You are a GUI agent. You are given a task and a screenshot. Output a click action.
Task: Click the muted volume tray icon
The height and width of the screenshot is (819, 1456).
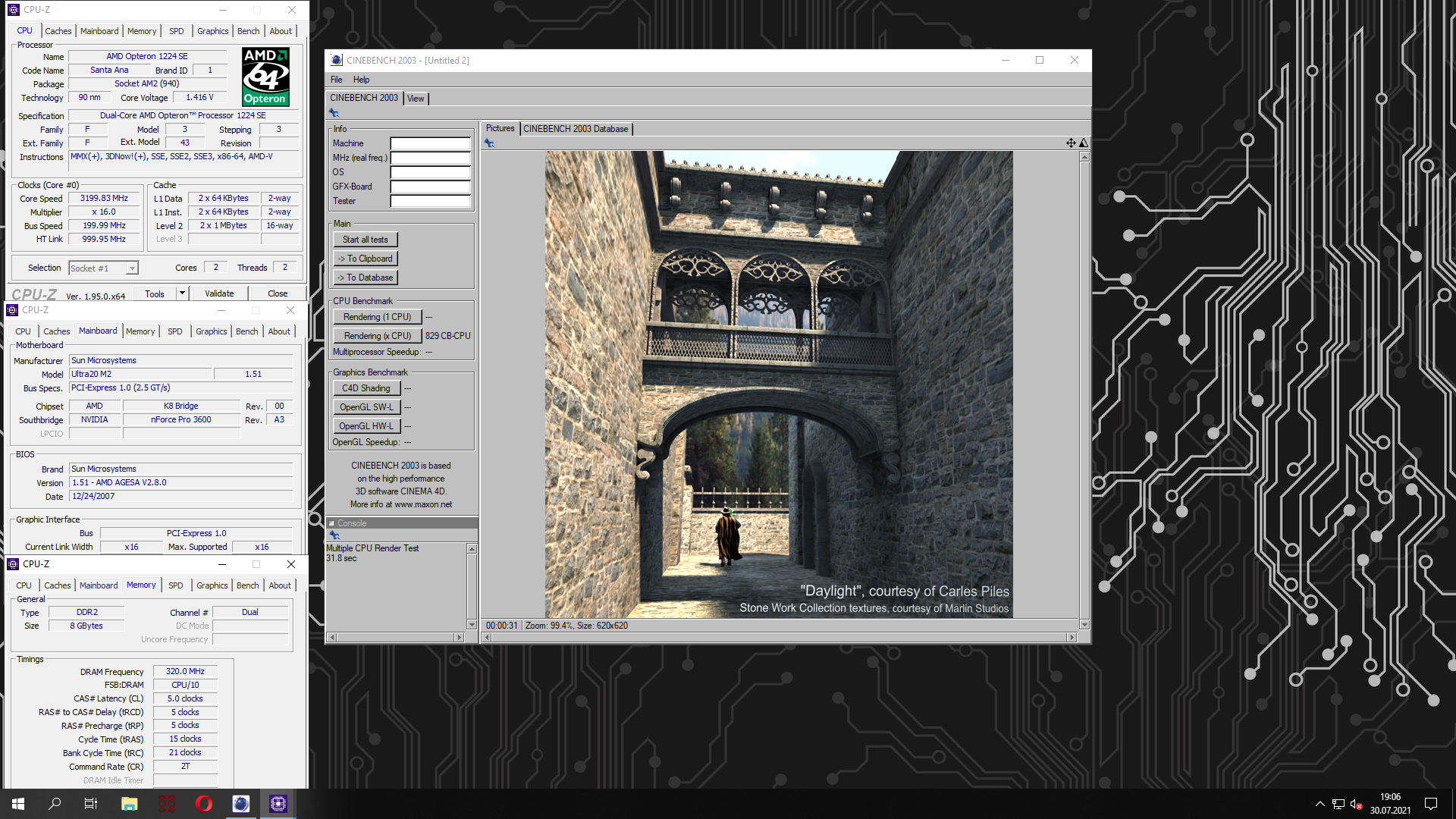tap(1357, 804)
